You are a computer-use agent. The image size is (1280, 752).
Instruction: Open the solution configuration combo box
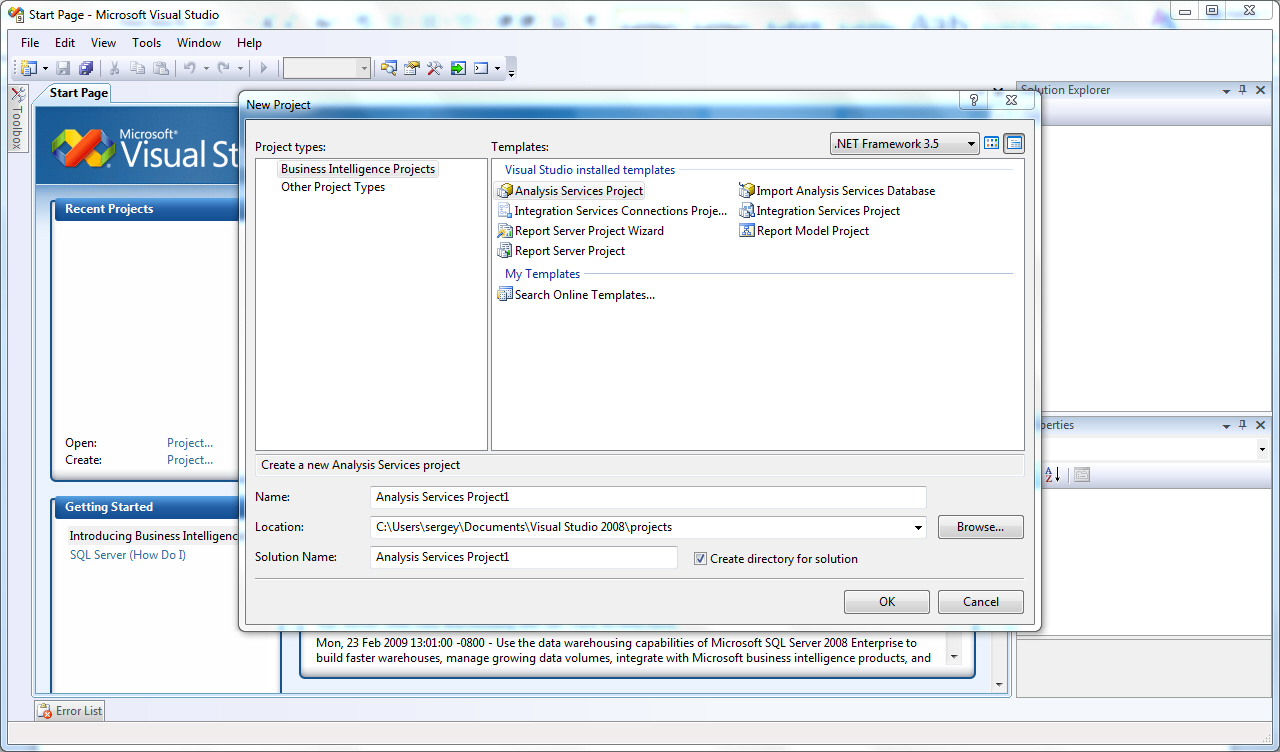327,68
